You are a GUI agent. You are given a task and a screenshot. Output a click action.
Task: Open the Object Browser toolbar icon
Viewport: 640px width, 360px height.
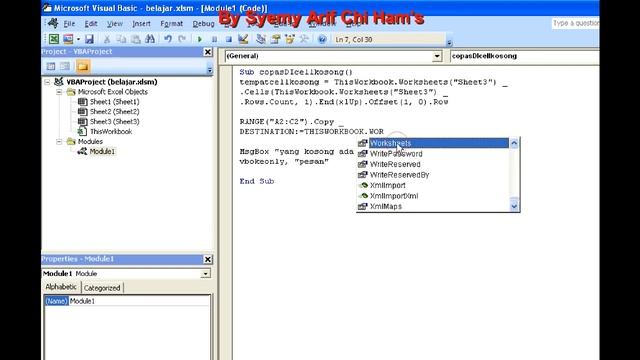pyautogui.click(x=290, y=39)
